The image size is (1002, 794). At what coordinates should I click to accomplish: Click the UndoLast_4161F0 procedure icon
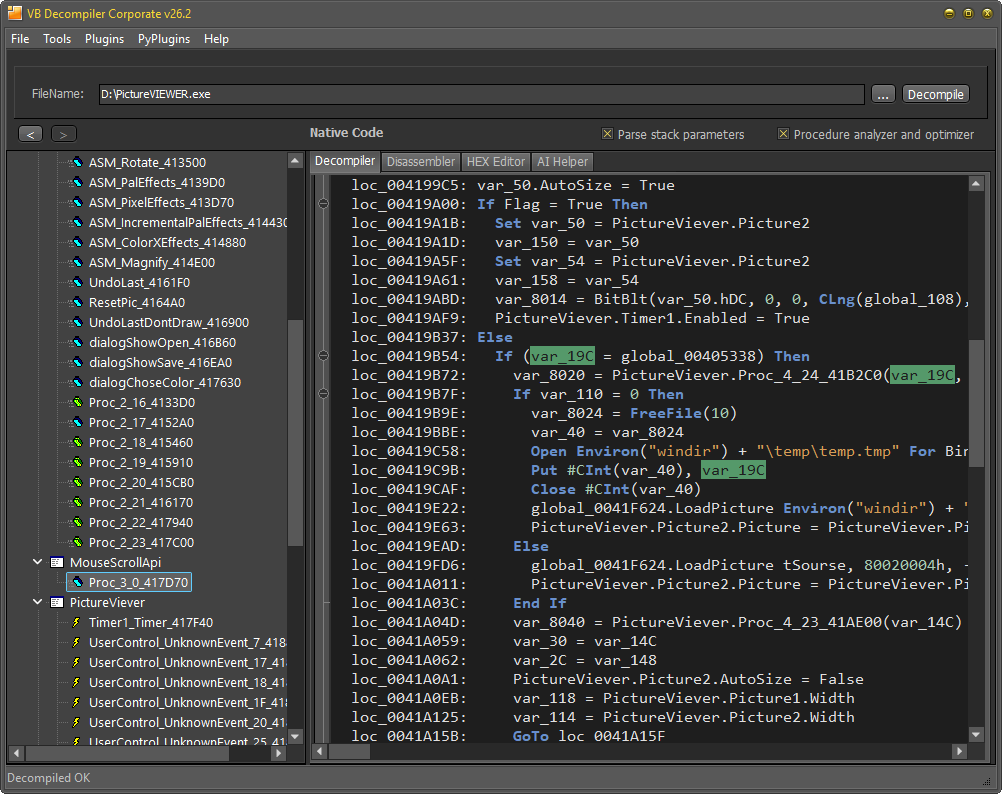pos(77,282)
